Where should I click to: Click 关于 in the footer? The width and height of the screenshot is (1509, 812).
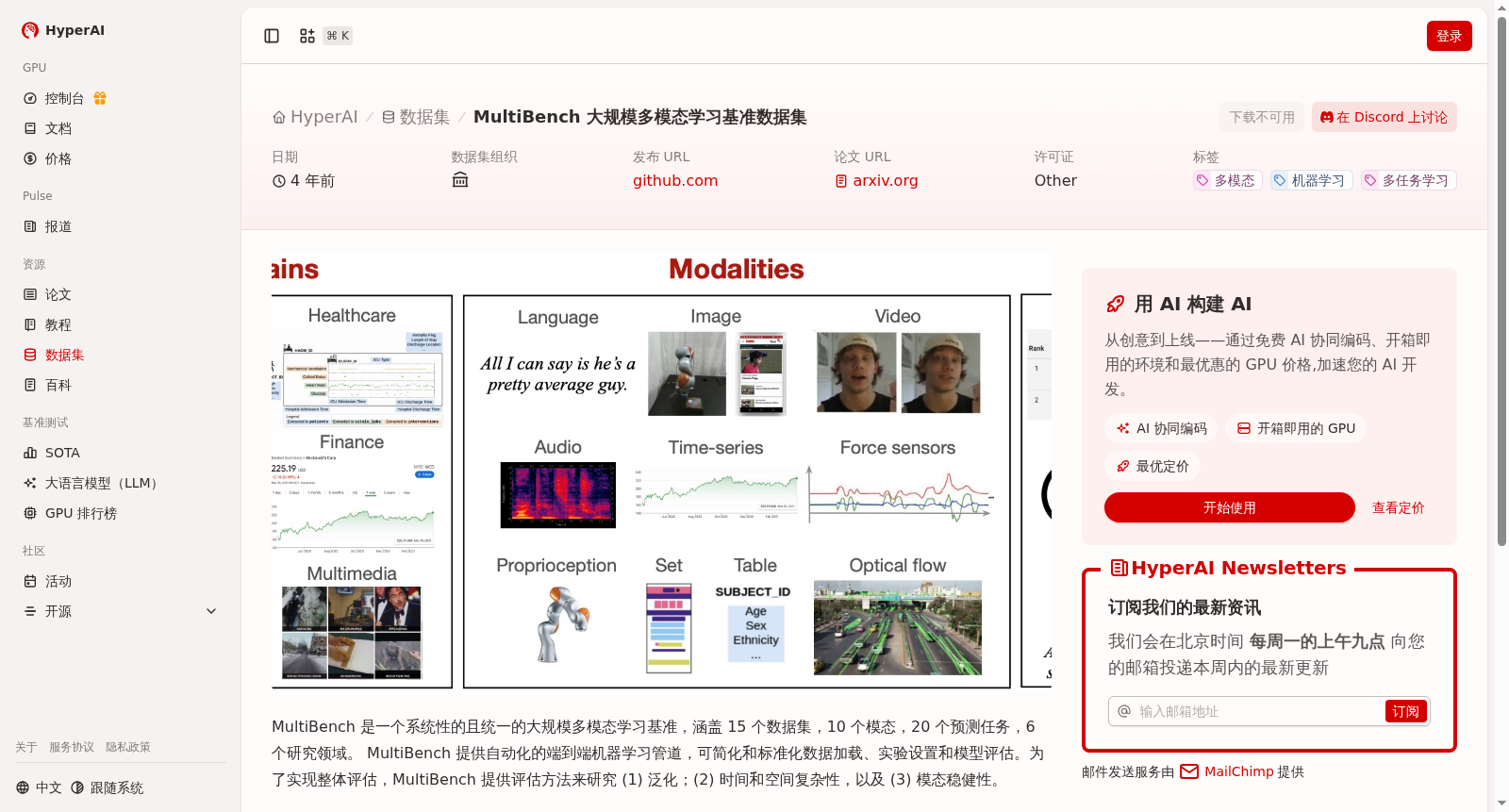point(26,747)
